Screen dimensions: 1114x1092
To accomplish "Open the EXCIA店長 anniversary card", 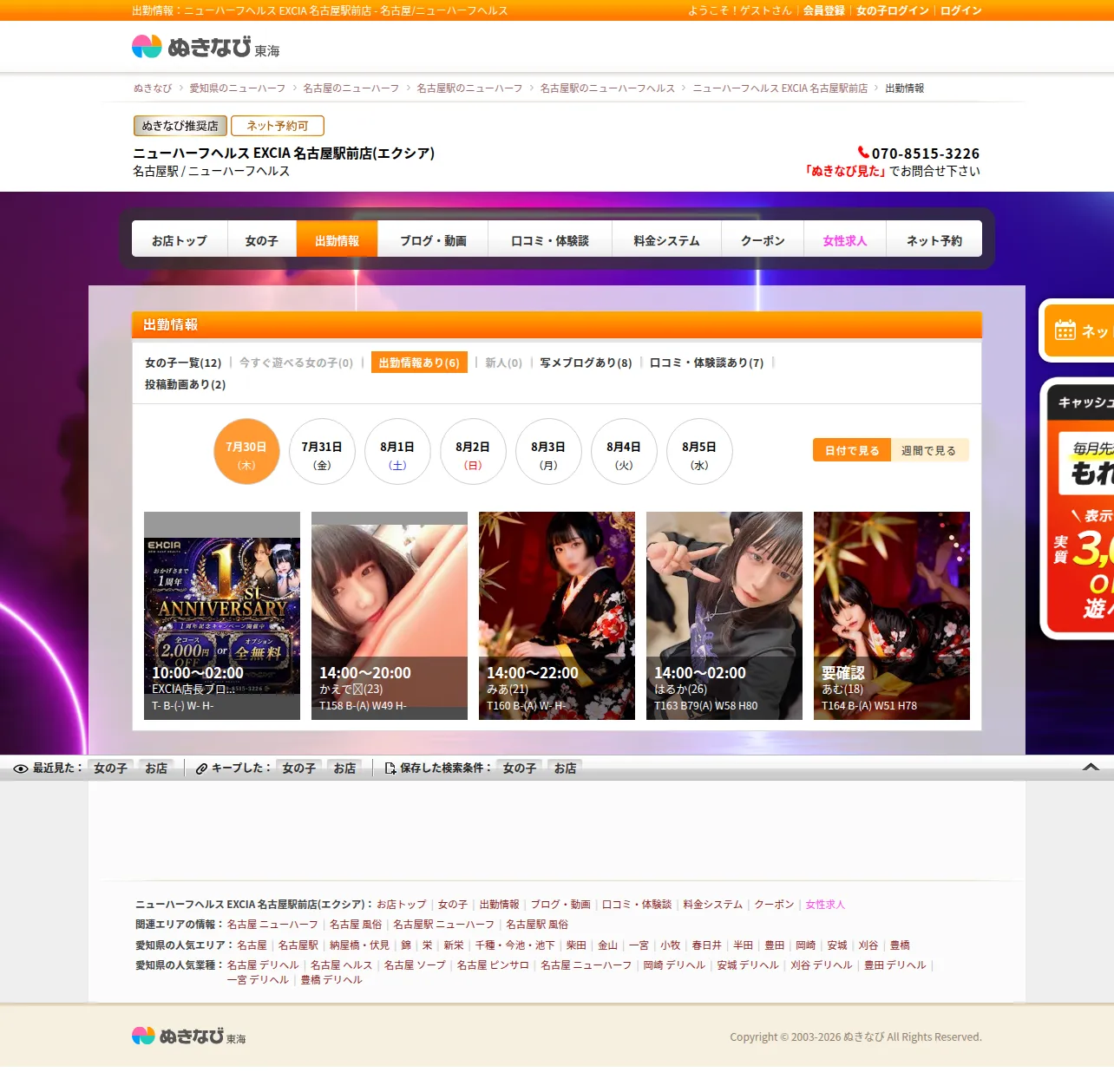I will pyautogui.click(x=222, y=616).
